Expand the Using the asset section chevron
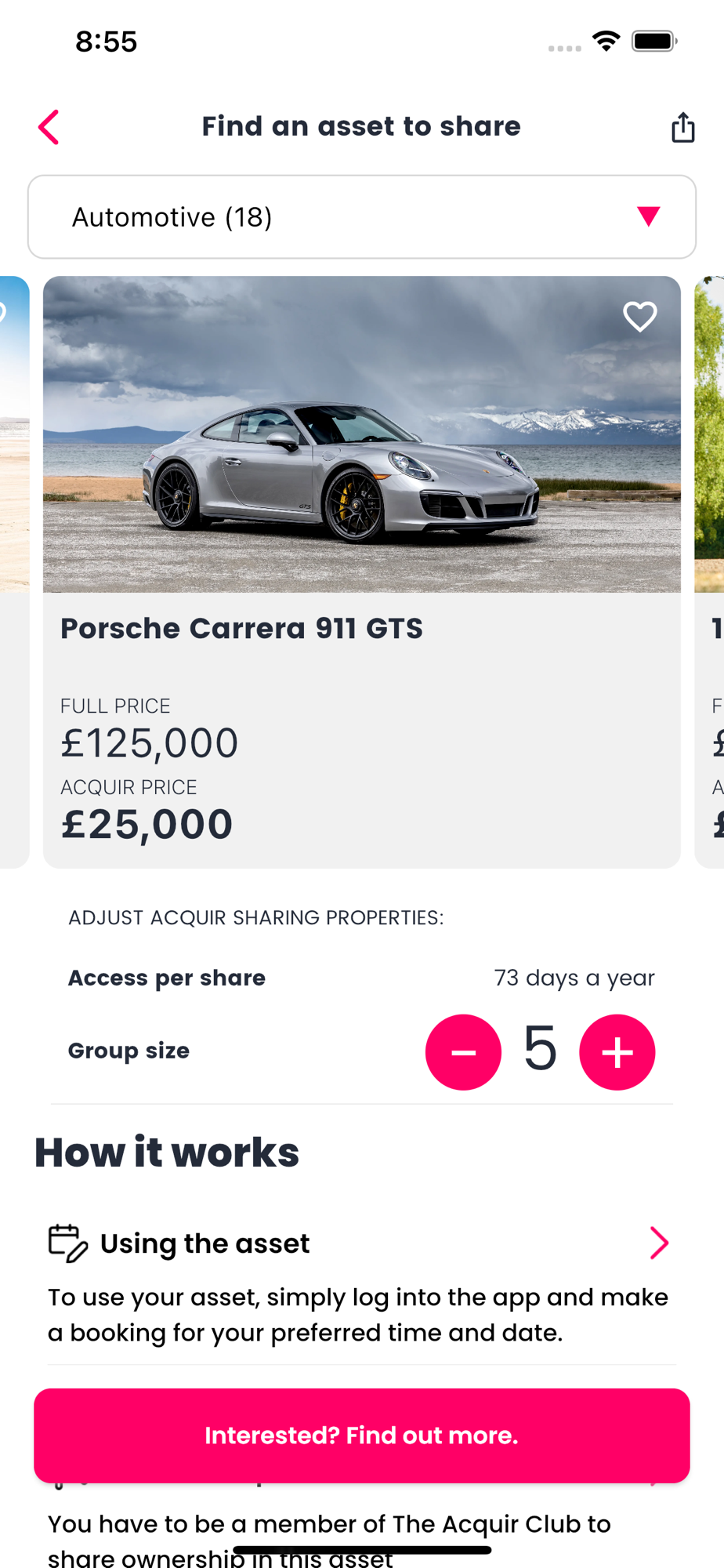724x1568 pixels. coord(659,1243)
